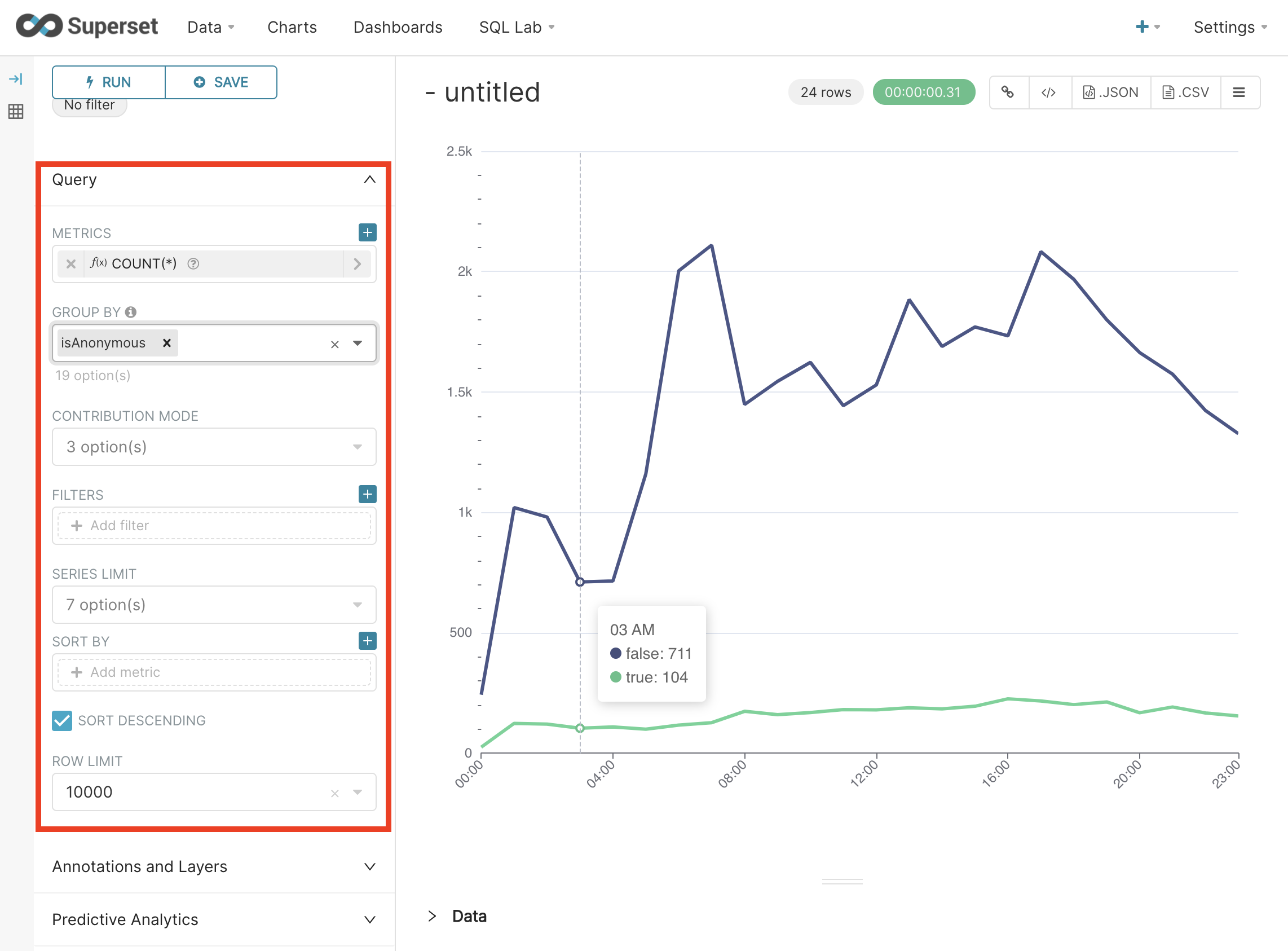Add a new metric with the plus icon

click(x=367, y=232)
